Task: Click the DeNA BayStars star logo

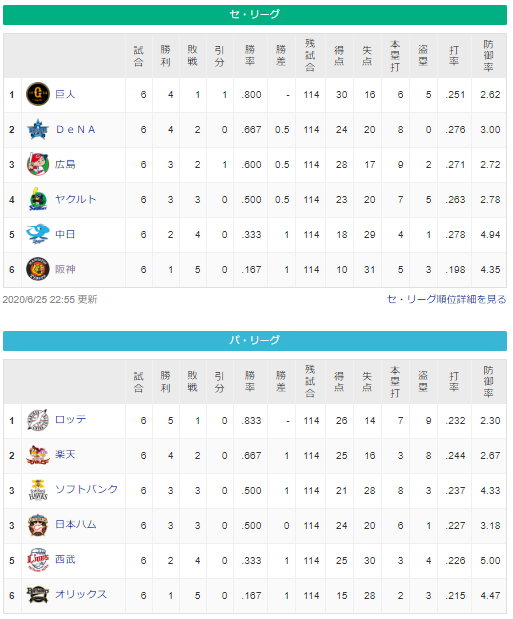Action: coord(38,129)
